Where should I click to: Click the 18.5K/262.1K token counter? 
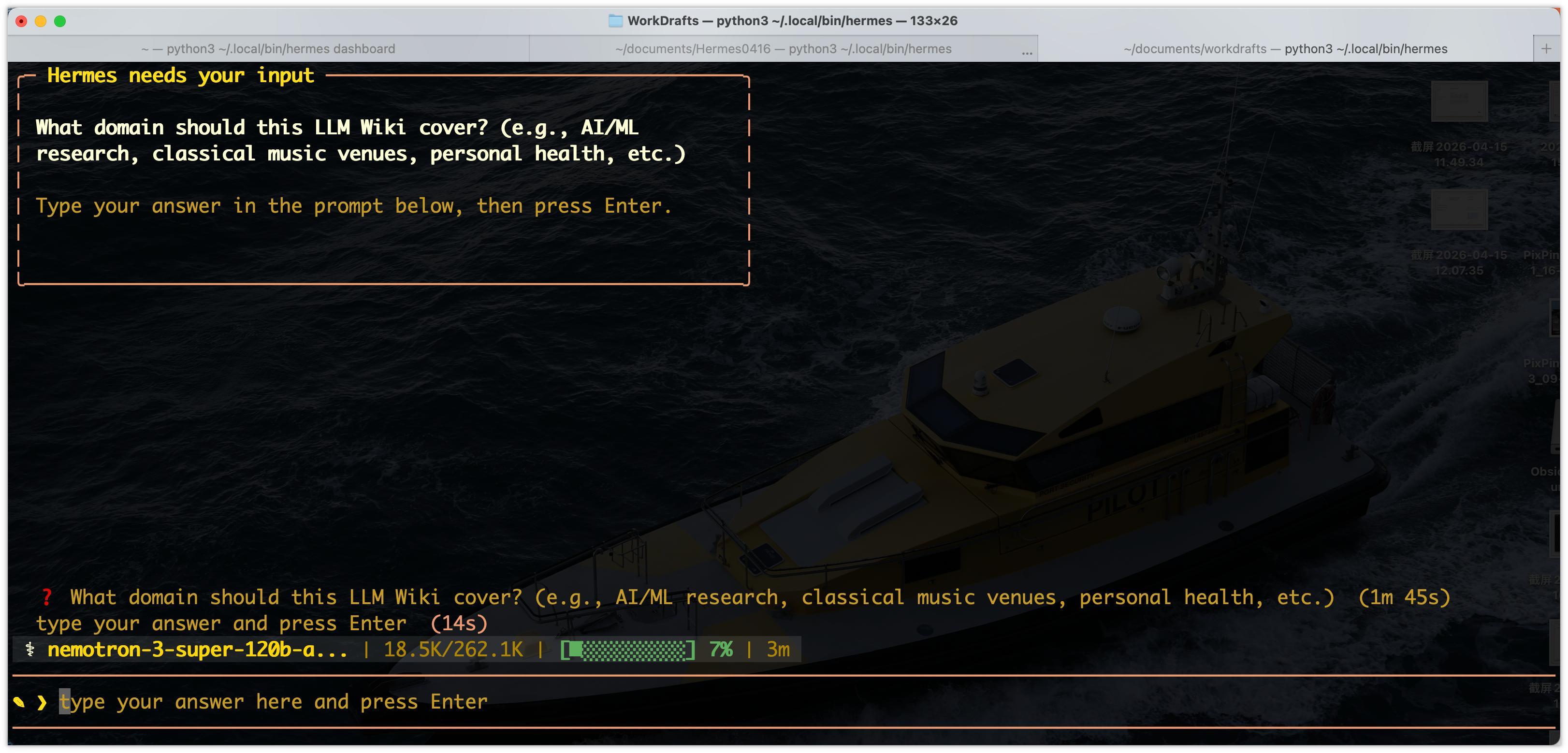453,650
